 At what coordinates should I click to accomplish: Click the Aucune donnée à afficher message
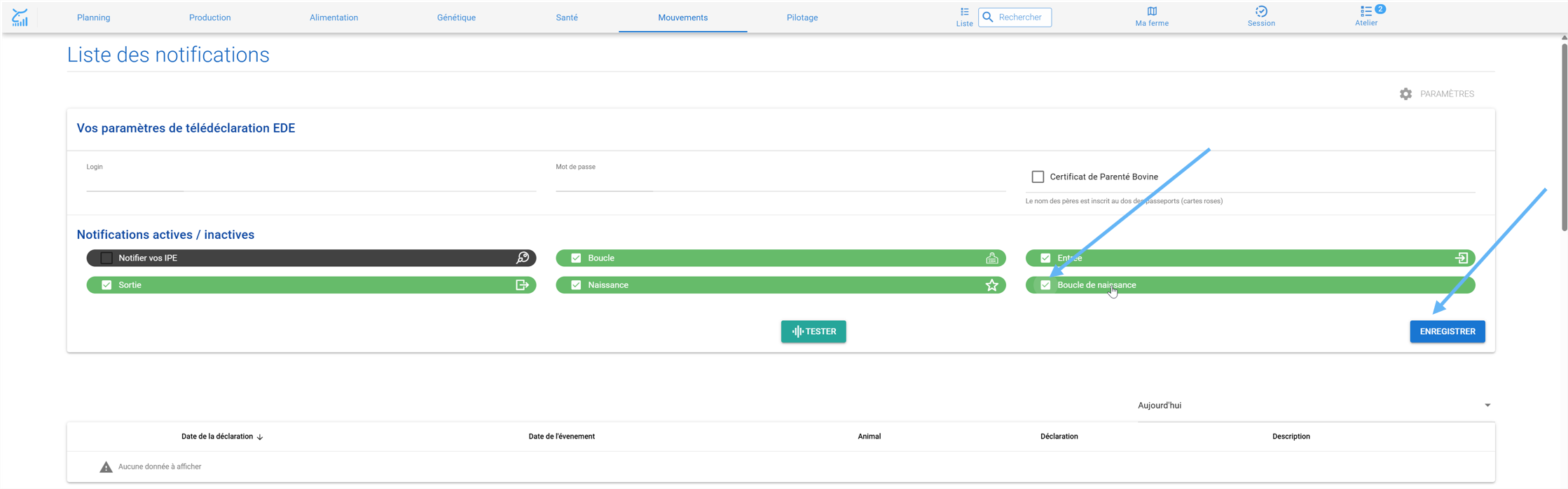click(x=160, y=467)
